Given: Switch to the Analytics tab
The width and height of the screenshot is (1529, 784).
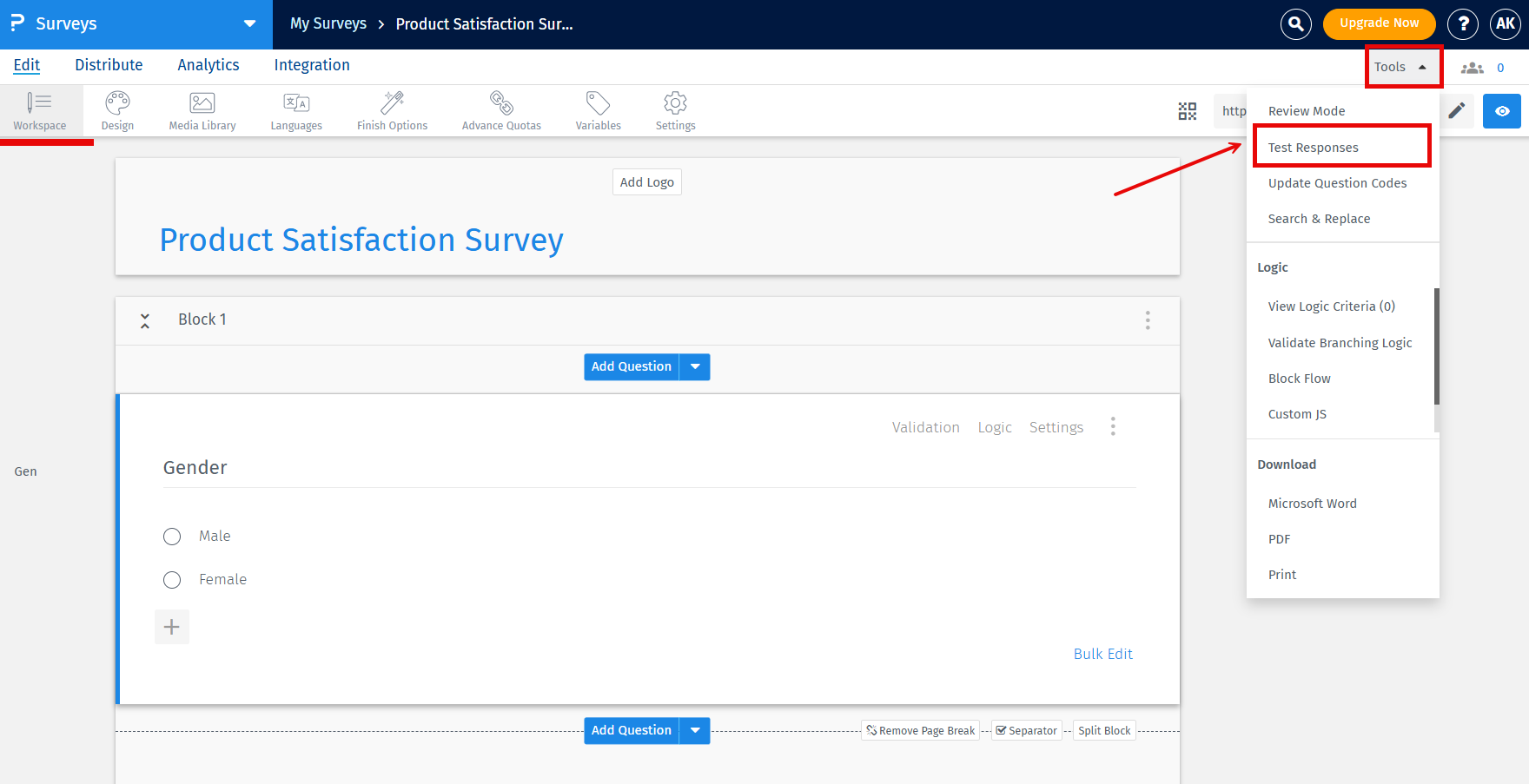Looking at the screenshot, I should tap(208, 64).
